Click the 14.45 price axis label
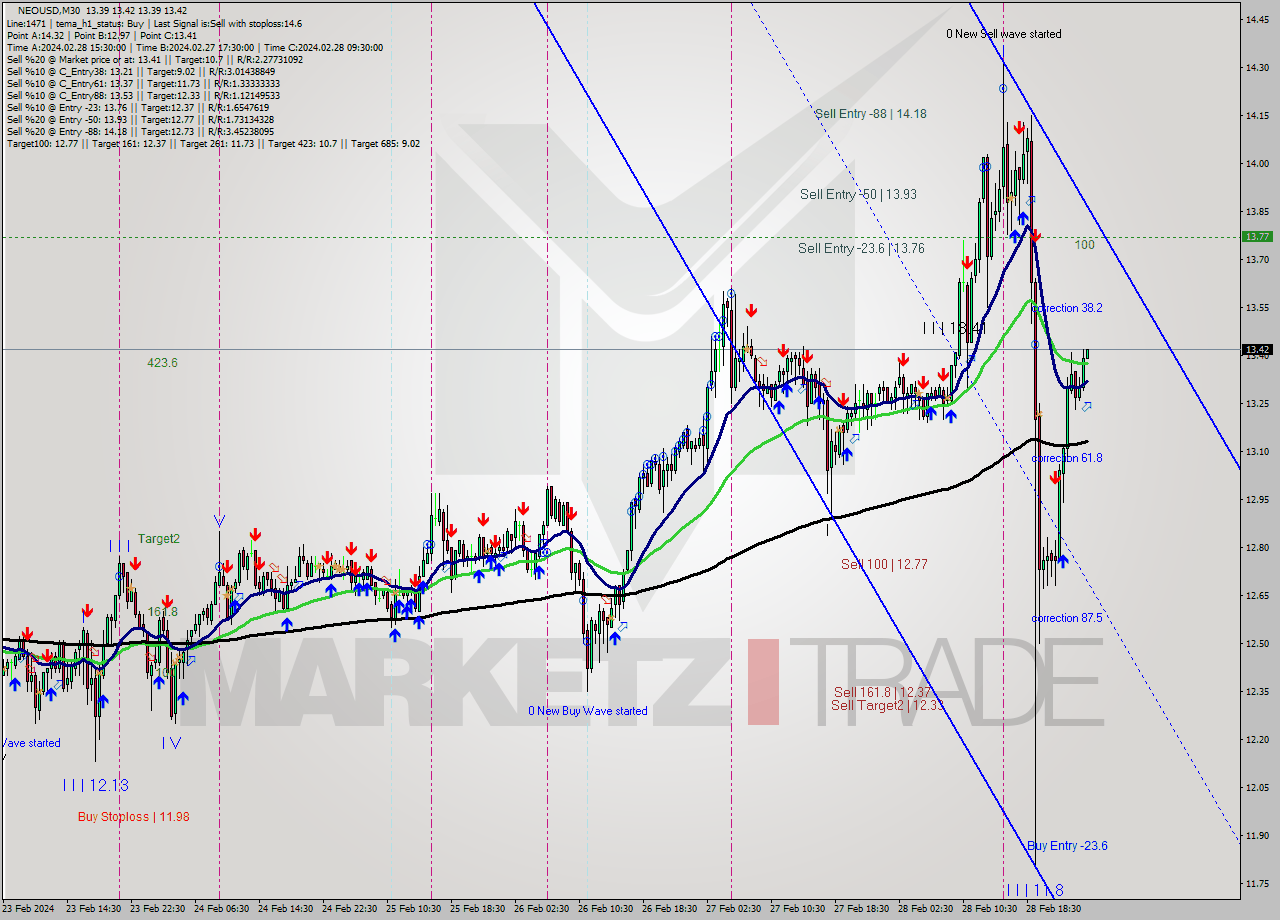The width and height of the screenshot is (1280, 920). (1256, 19)
